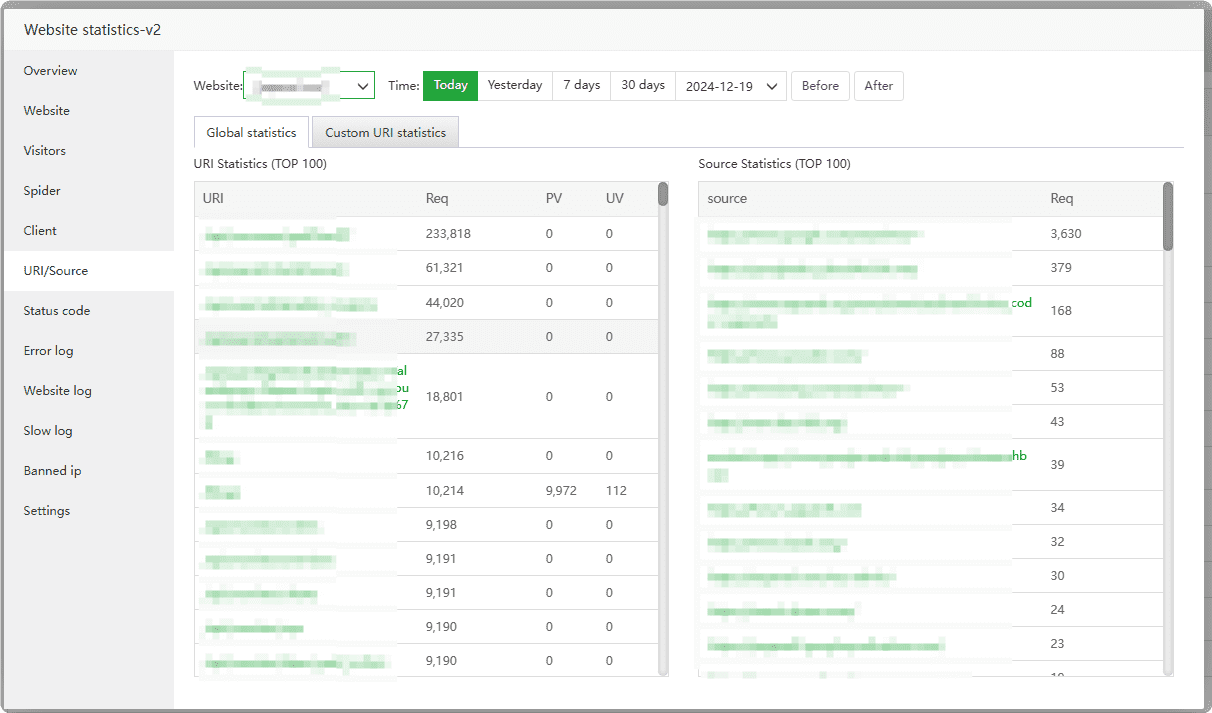1212x713 pixels.
Task: Open the Slow log section
Action: click(x=48, y=431)
